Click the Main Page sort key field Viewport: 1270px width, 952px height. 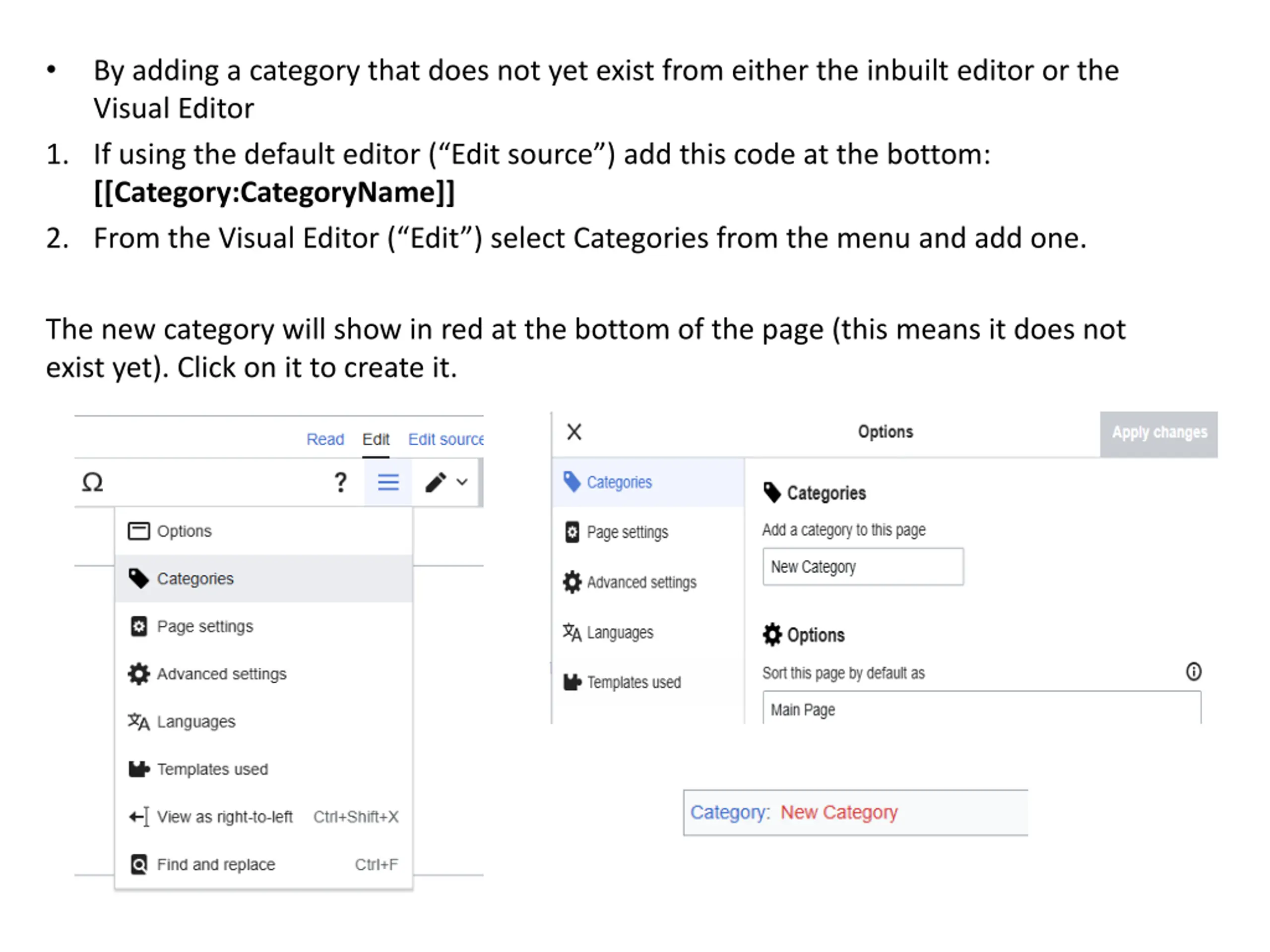[982, 708]
